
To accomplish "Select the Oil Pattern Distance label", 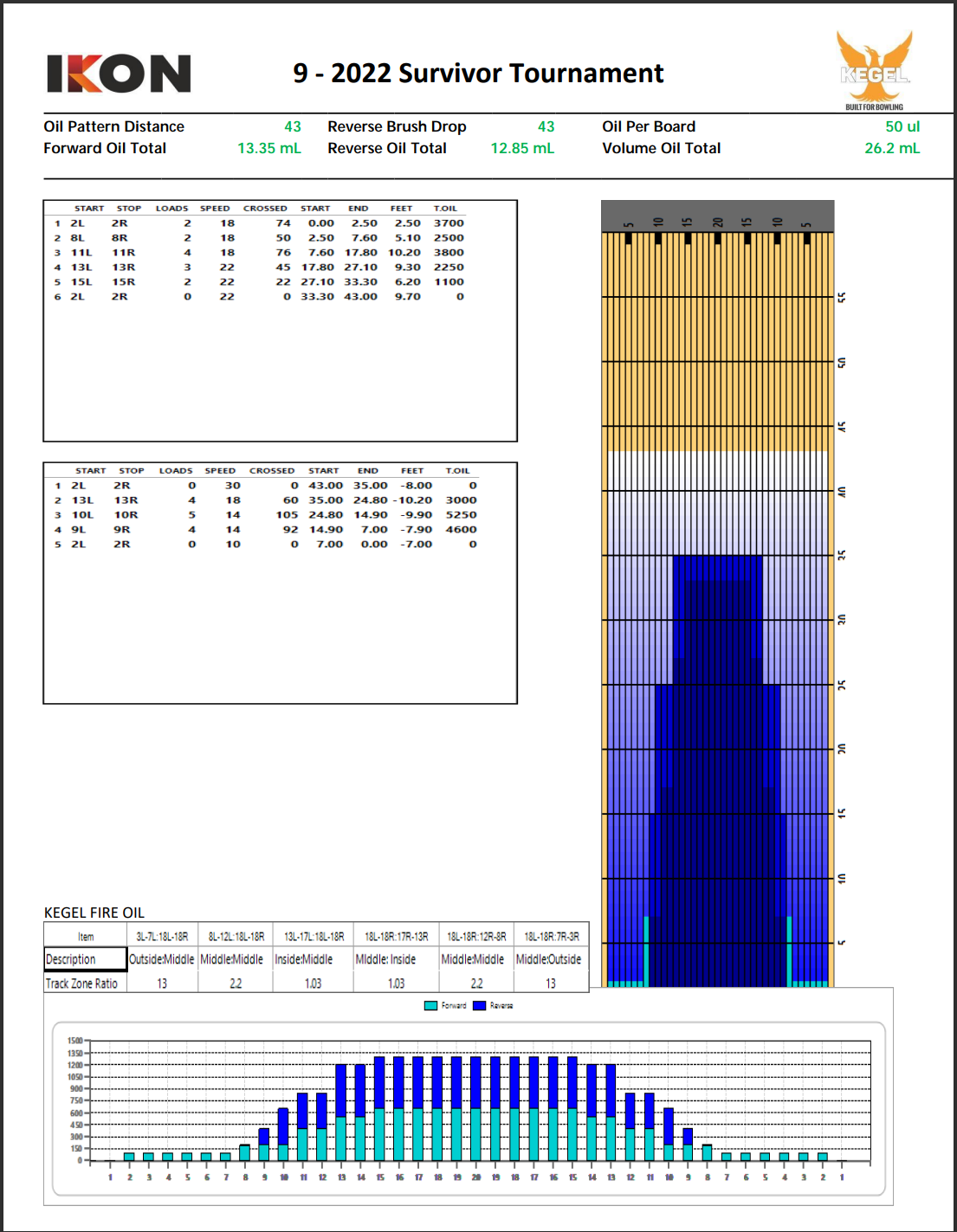I will pyautogui.click(x=114, y=126).
